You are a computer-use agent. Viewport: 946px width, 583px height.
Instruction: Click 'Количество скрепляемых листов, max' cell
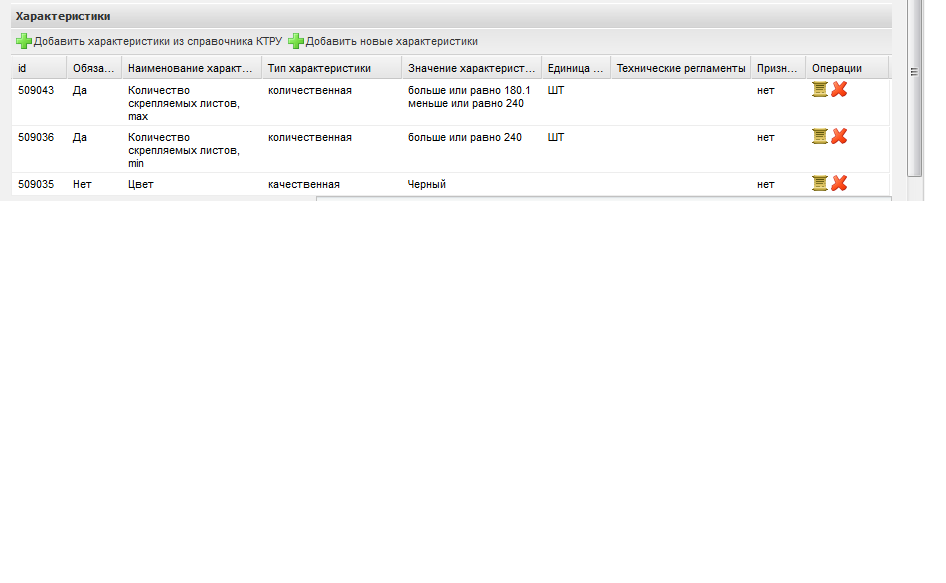pyautogui.click(x=191, y=103)
